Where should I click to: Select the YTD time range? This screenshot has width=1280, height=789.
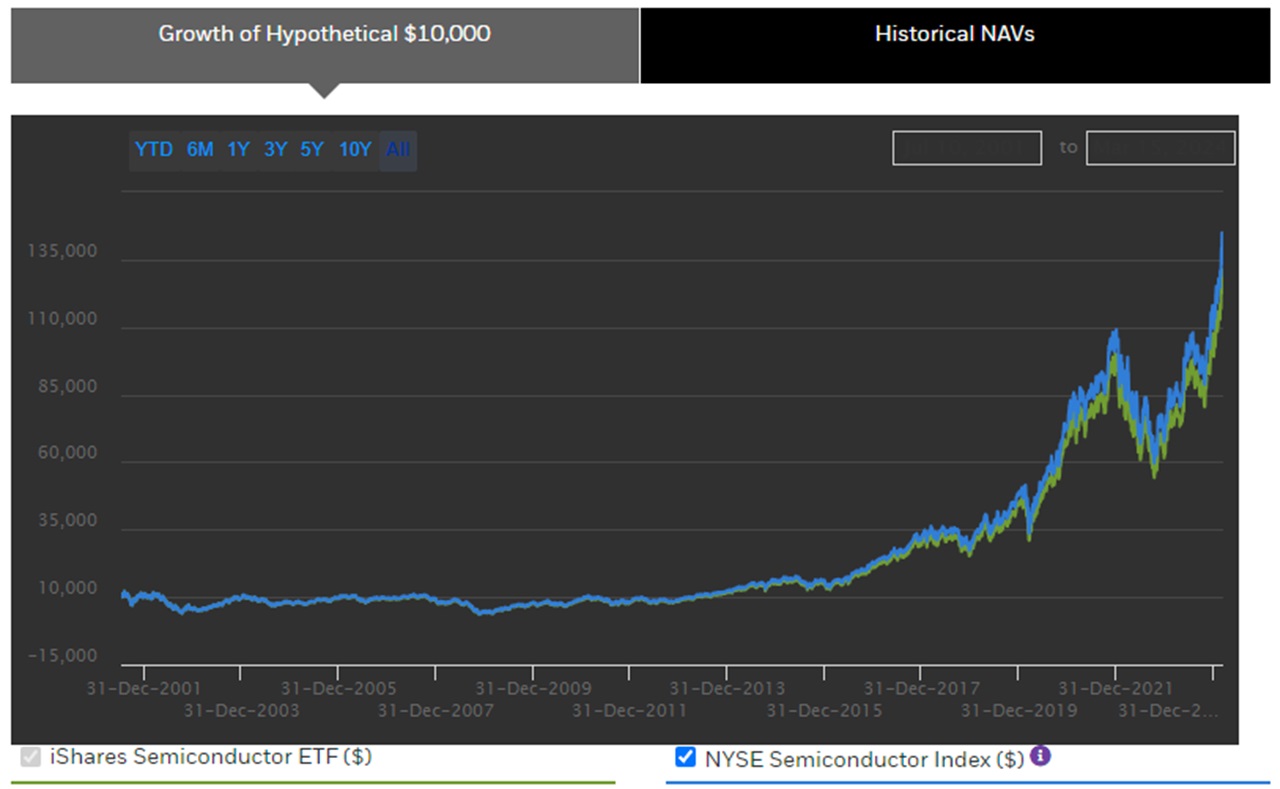pyautogui.click(x=154, y=150)
